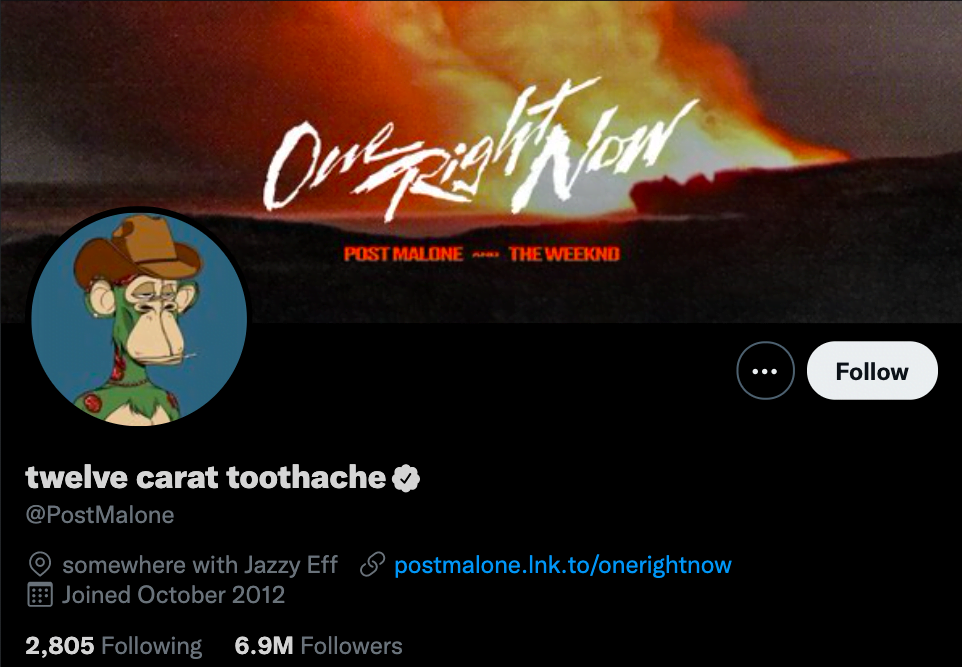Screen dimensions: 962x667
Task: Select the @PostMalone handle
Action: [100, 515]
